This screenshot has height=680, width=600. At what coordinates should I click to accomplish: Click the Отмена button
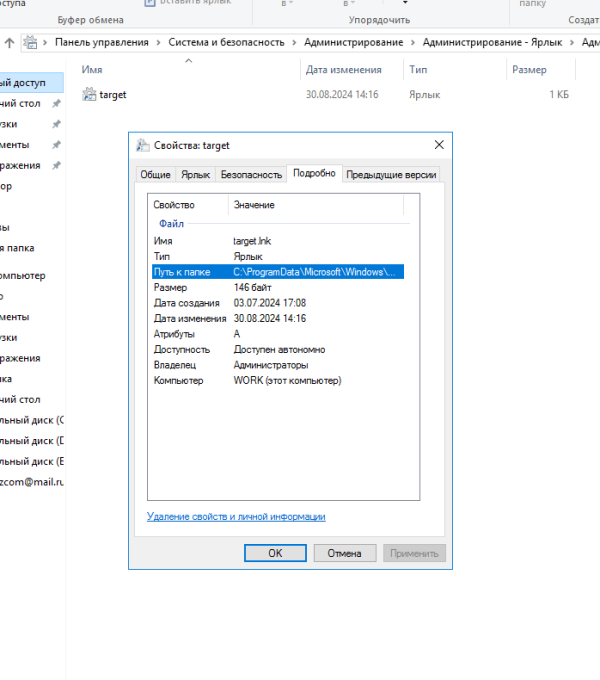tap(345, 553)
